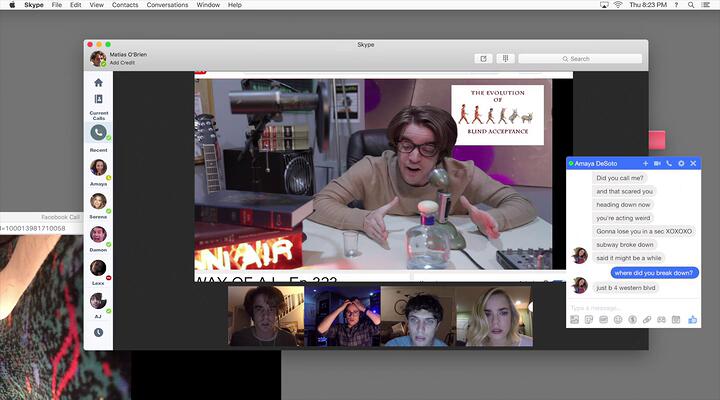Select the Current Calls phone icon
Image resolution: width=720 pixels, height=400 pixels.
98,132
